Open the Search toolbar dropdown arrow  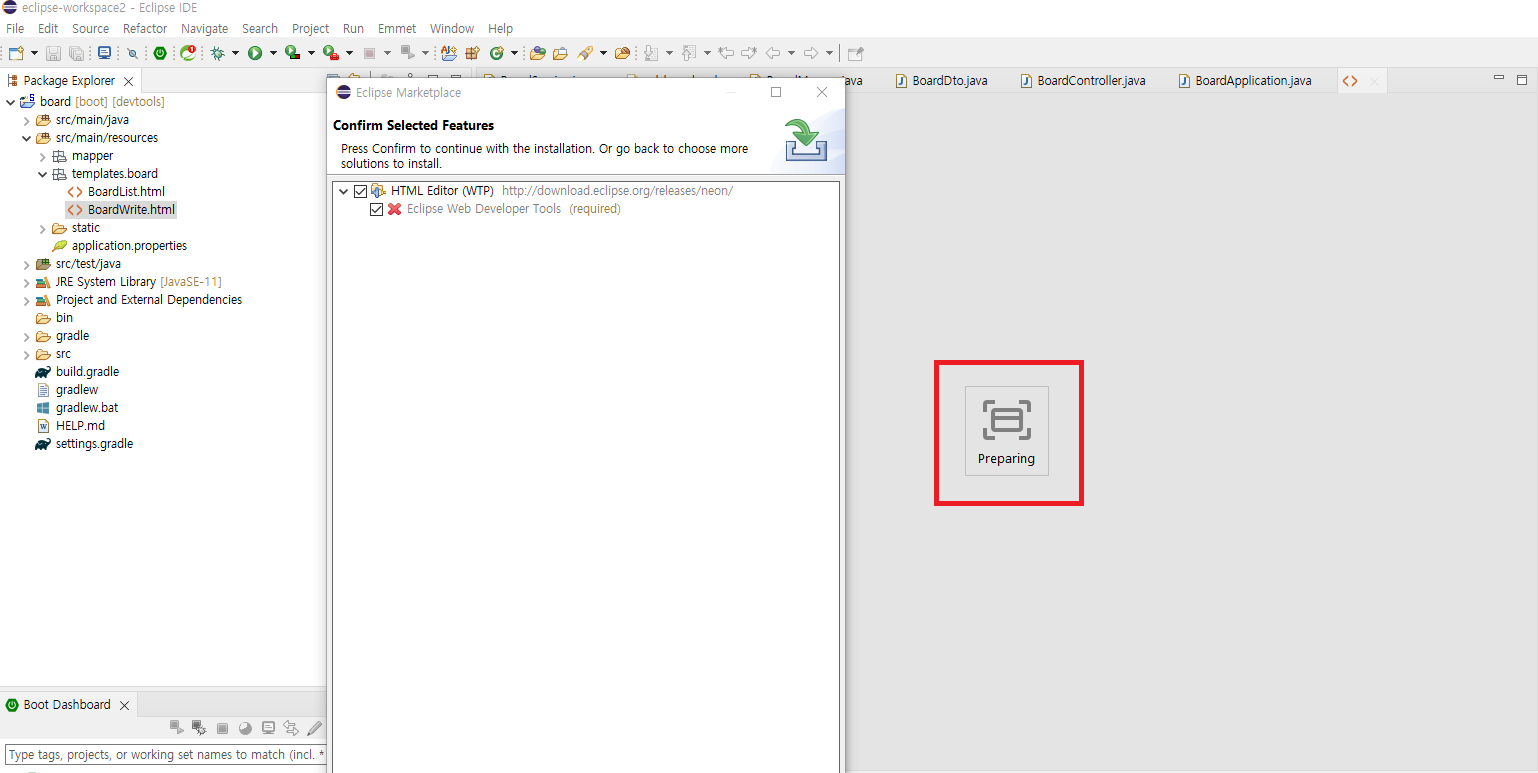pos(603,53)
